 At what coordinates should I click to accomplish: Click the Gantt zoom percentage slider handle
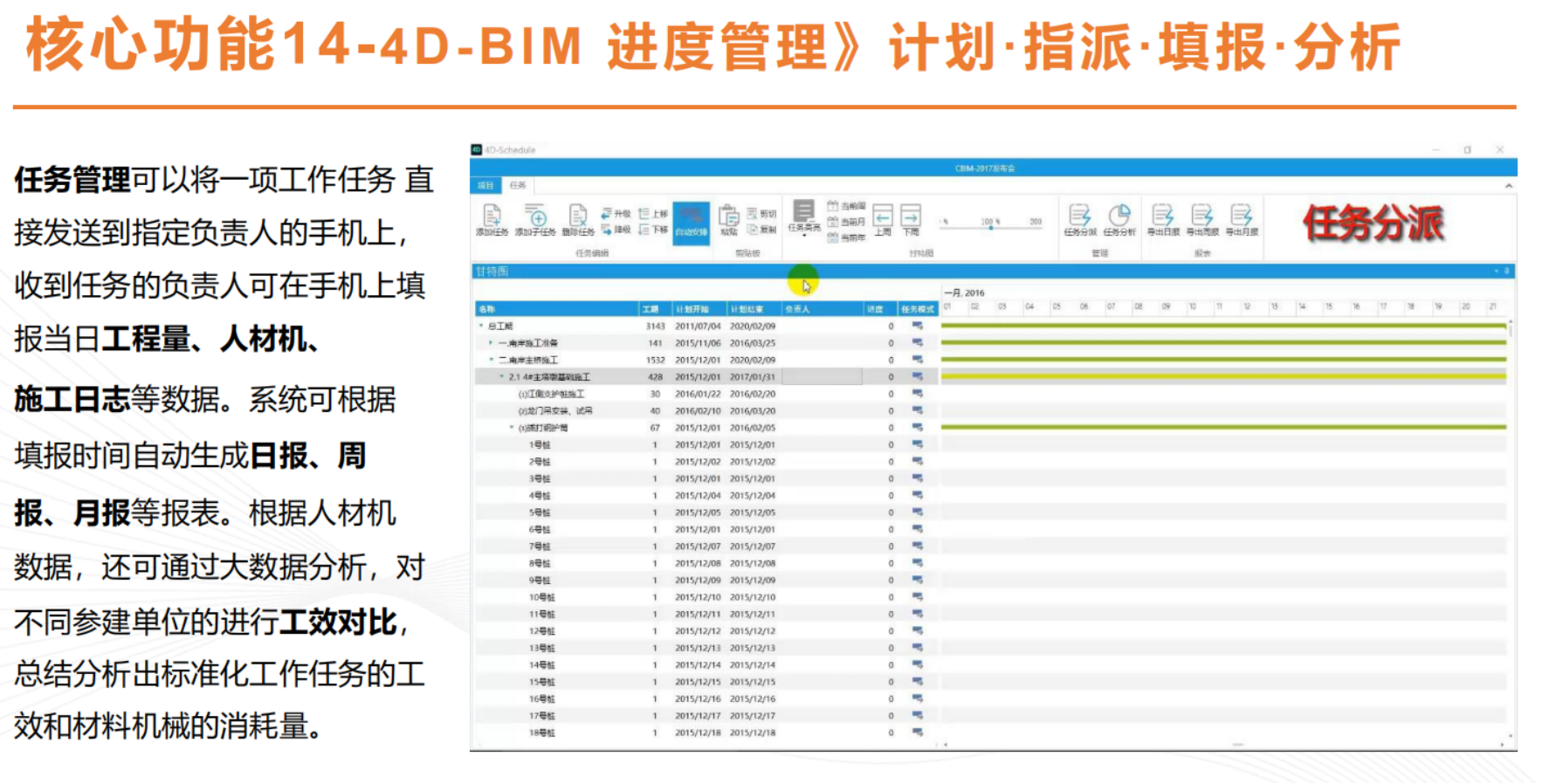990,227
